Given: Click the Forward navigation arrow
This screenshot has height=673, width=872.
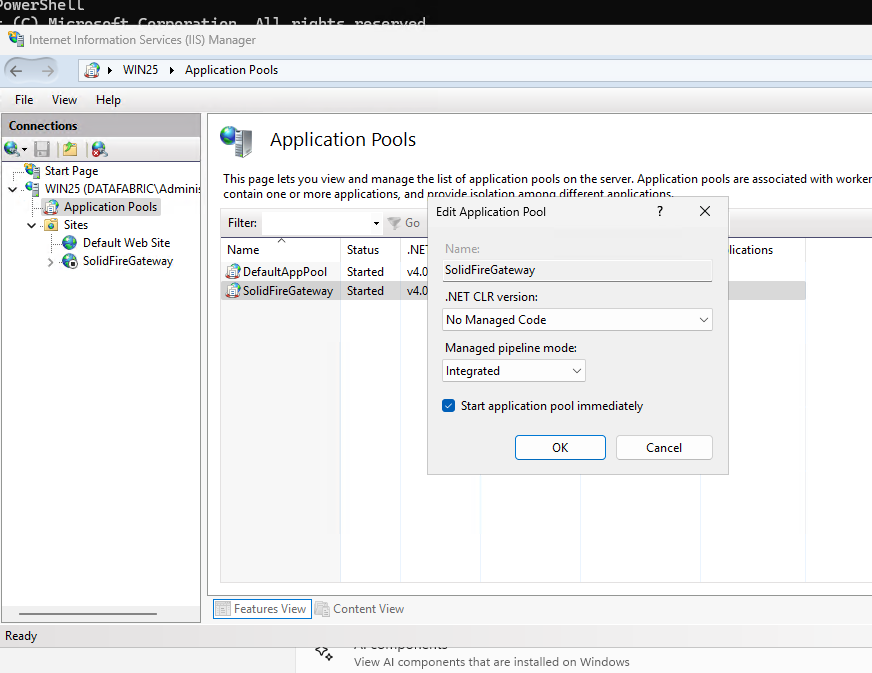Looking at the screenshot, I should click(48, 71).
